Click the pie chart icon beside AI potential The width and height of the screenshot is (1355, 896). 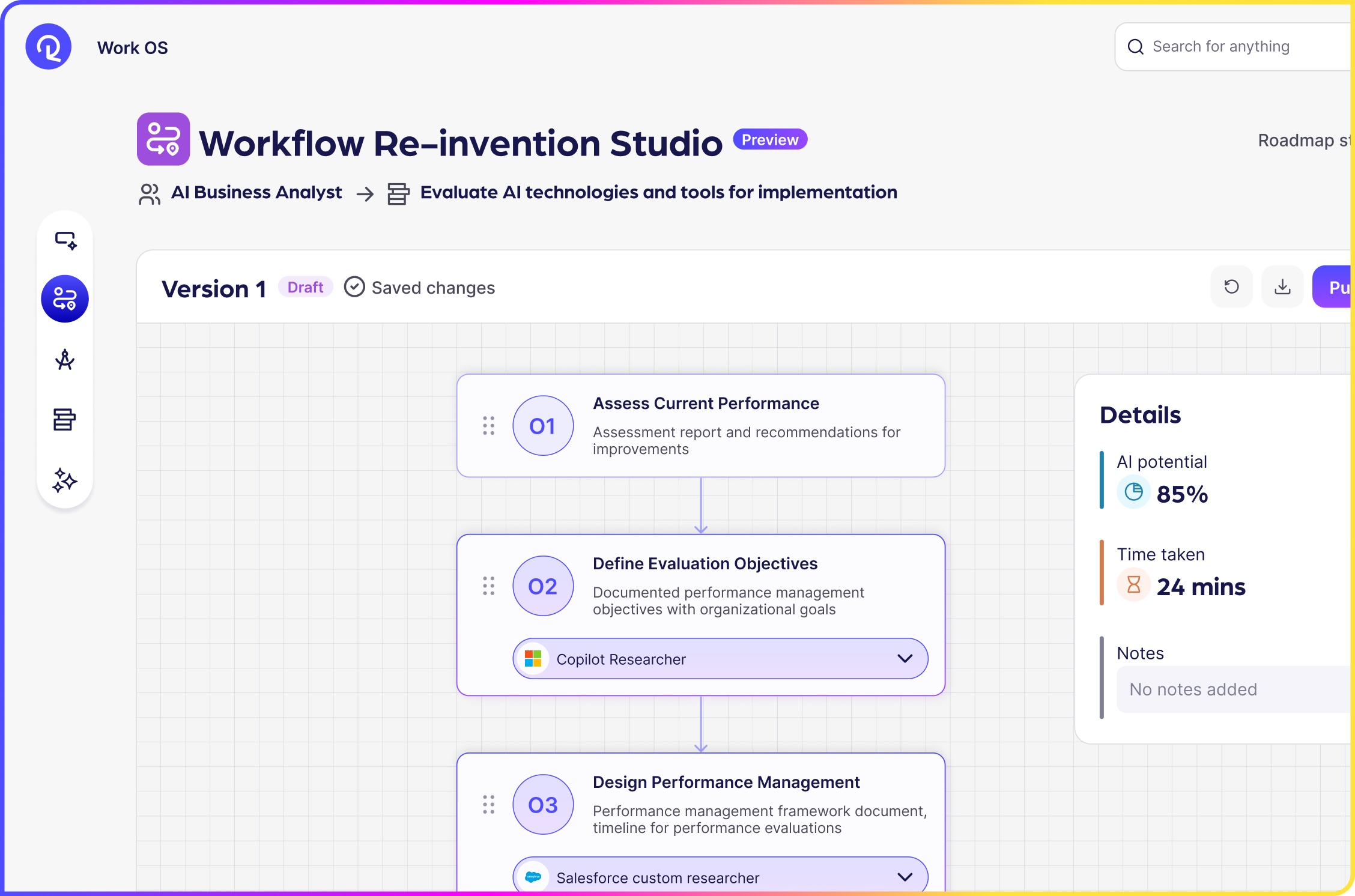[x=1133, y=492]
